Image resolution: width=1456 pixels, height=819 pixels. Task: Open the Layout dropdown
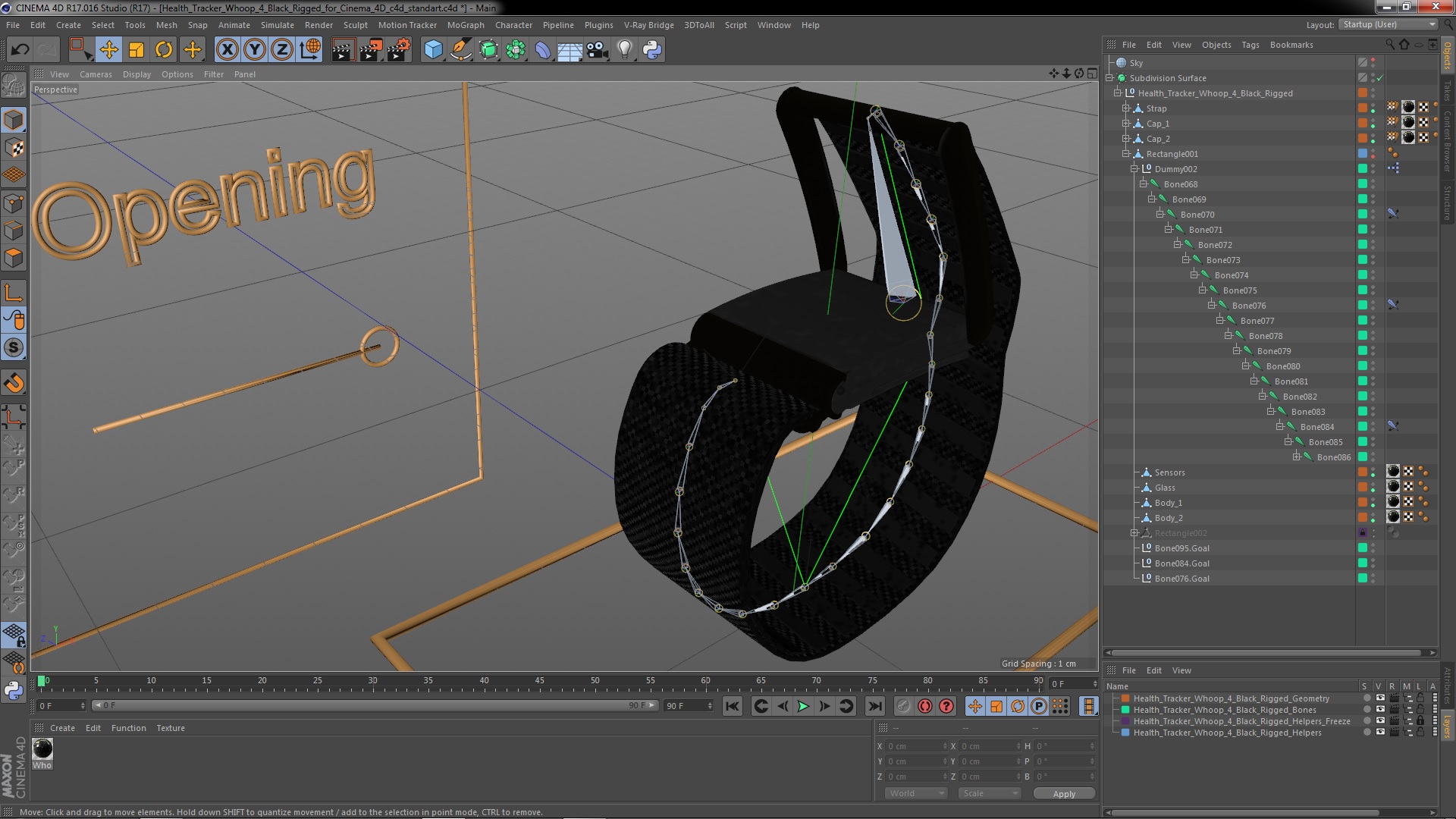click(1388, 25)
